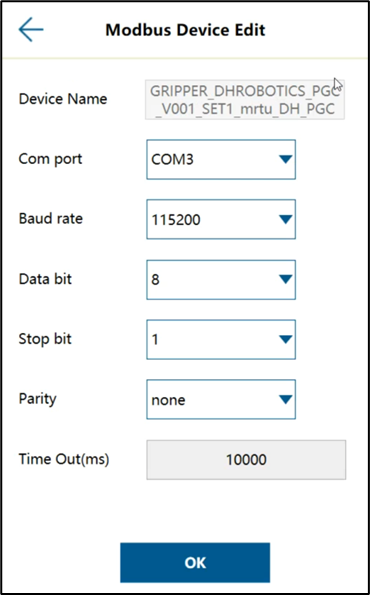Click the Parity value none
This screenshot has height=595, width=370.
168,400
